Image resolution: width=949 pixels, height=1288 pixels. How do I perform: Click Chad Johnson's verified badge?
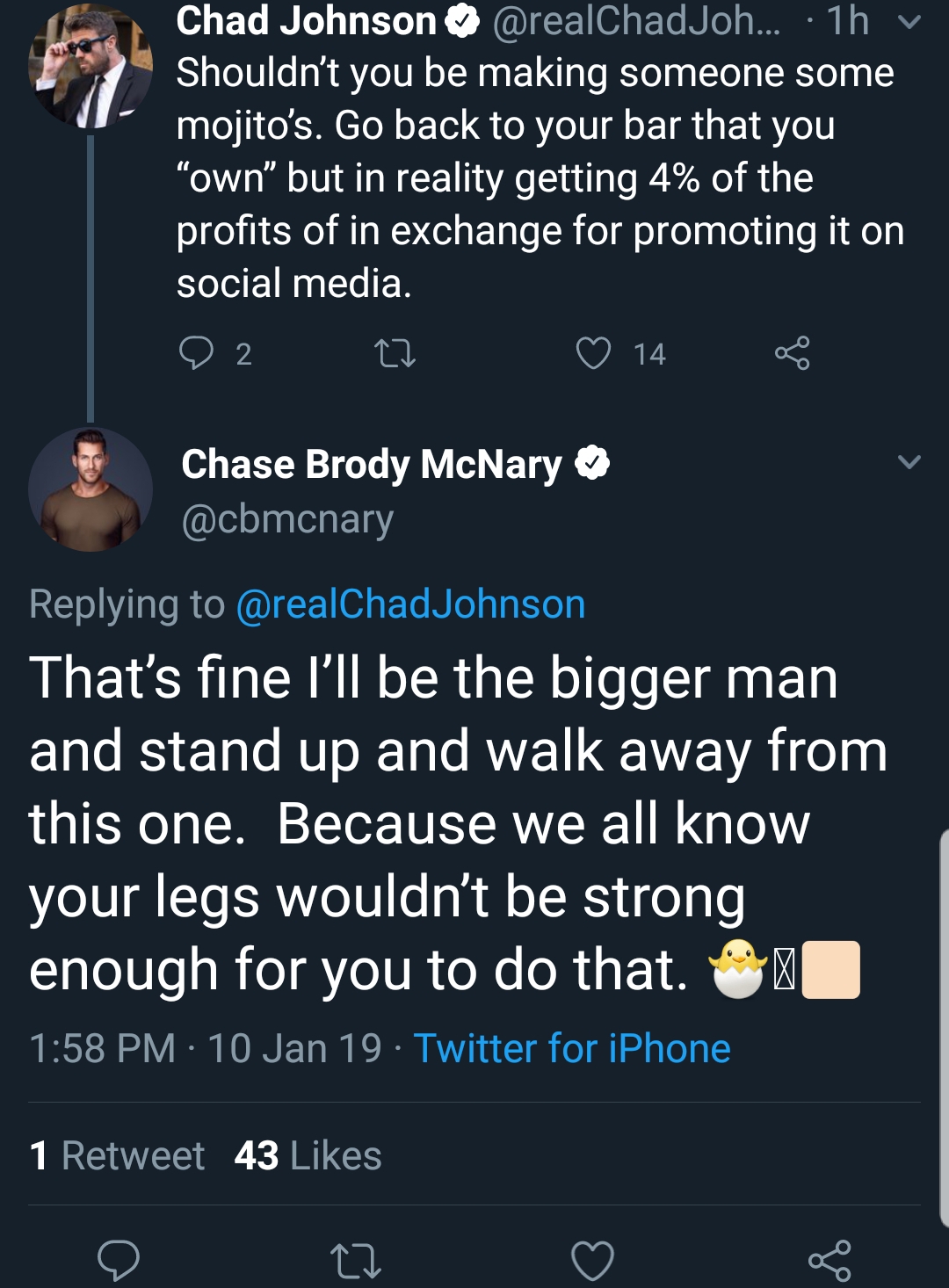click(462, 21)
